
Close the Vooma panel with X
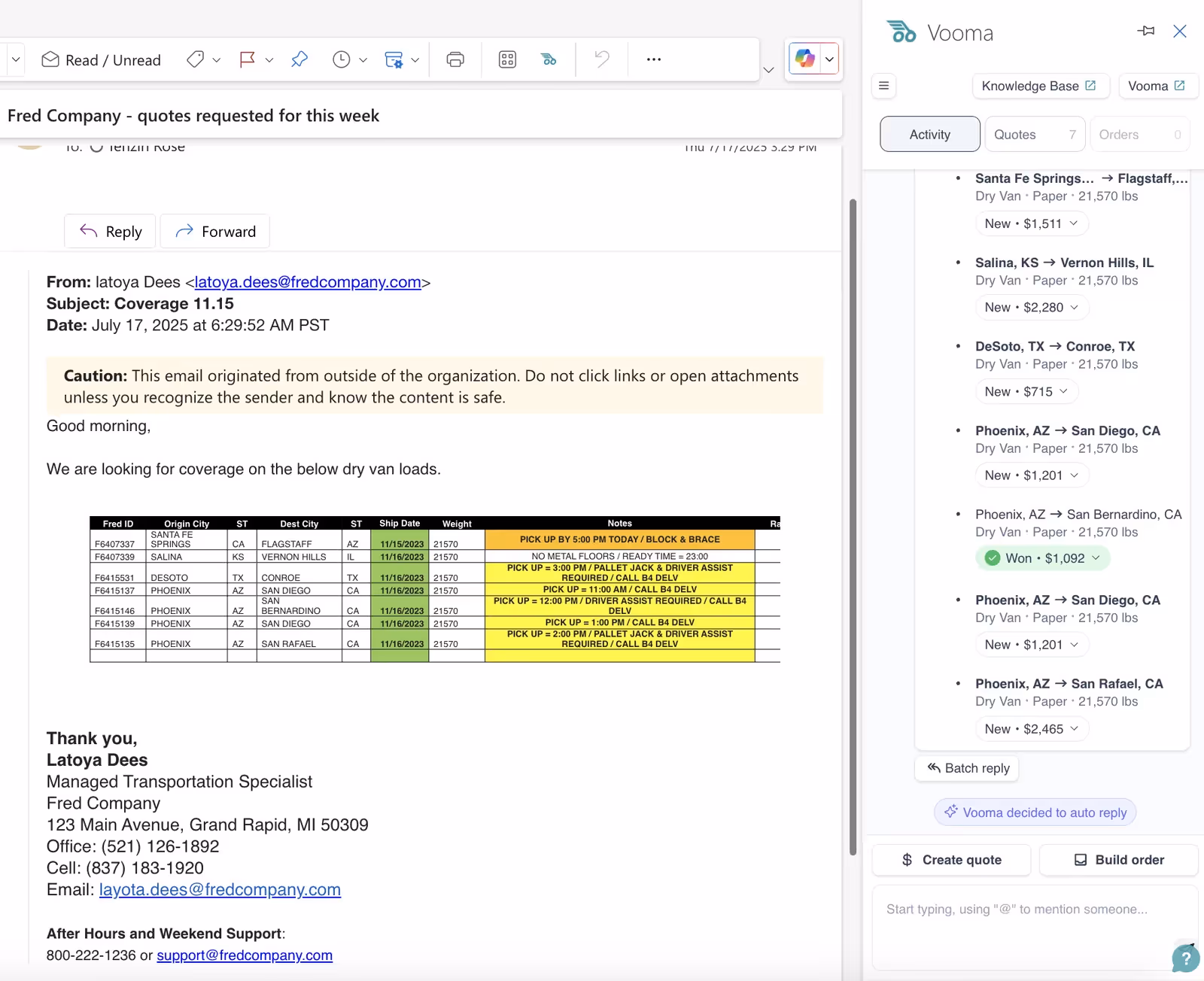(1180, 31)
